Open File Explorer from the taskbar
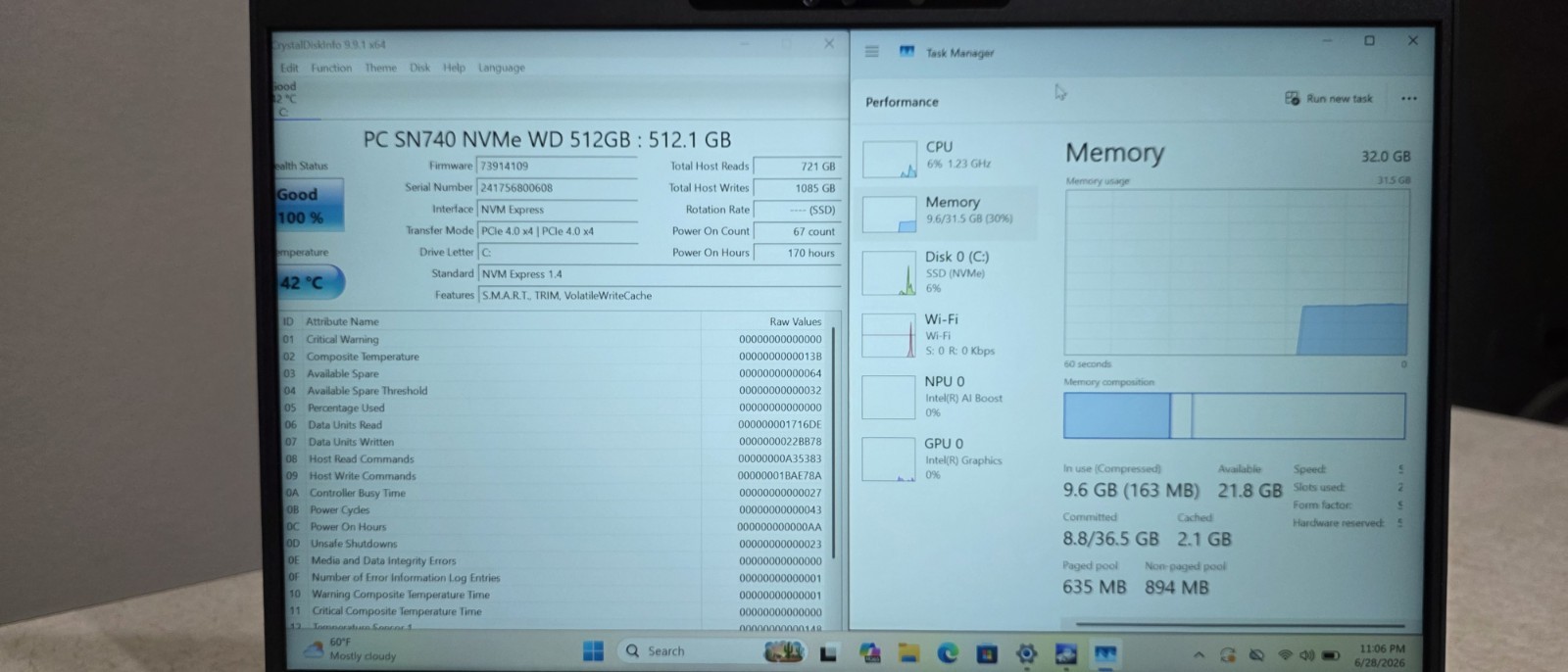Screen dimensions: 1568x672 click(x=908, y=653)
